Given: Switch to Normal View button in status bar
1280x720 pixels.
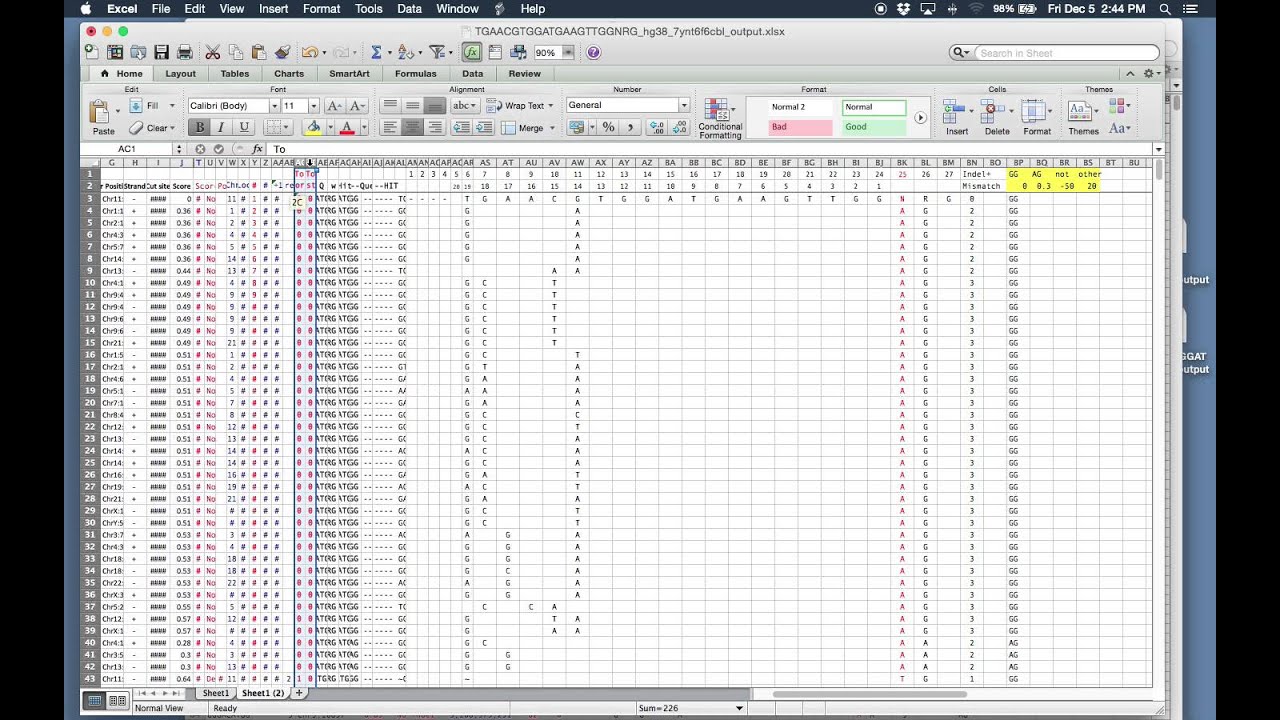Looking at the screenshot, I should click(95, 701).
